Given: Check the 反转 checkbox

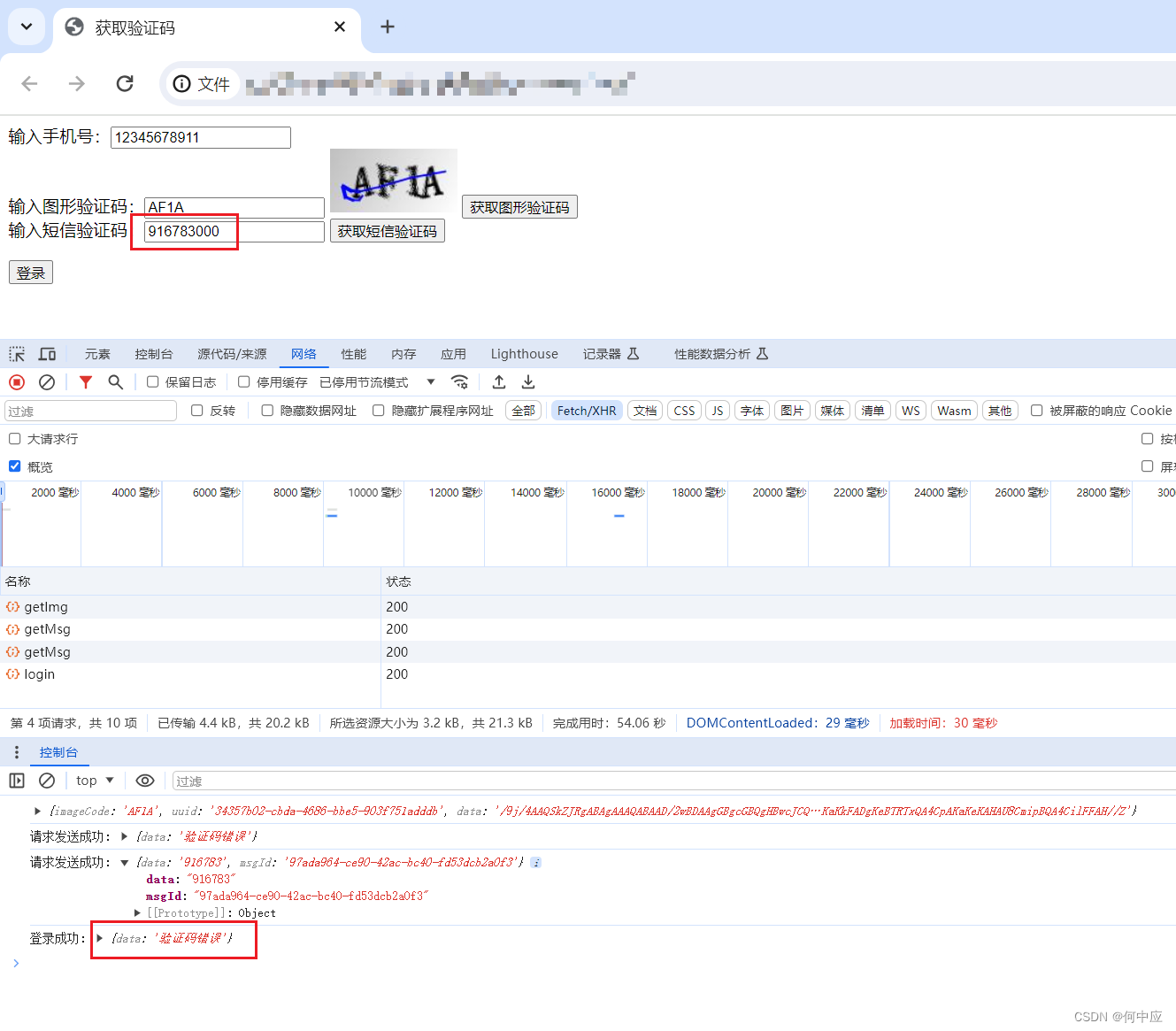Looking at the screenshot, I should 197,411.
